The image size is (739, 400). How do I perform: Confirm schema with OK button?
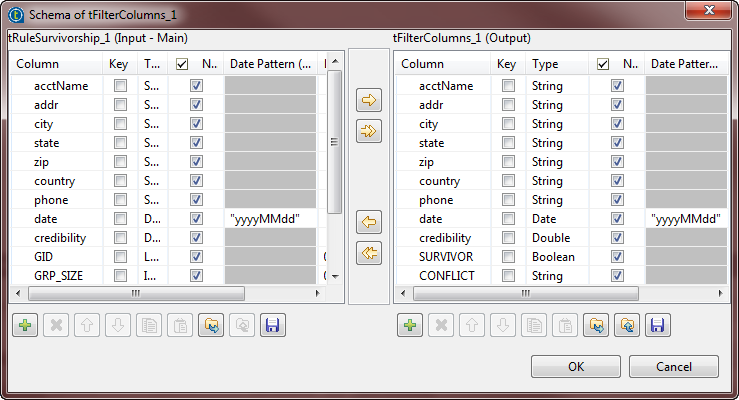(575, 367)
